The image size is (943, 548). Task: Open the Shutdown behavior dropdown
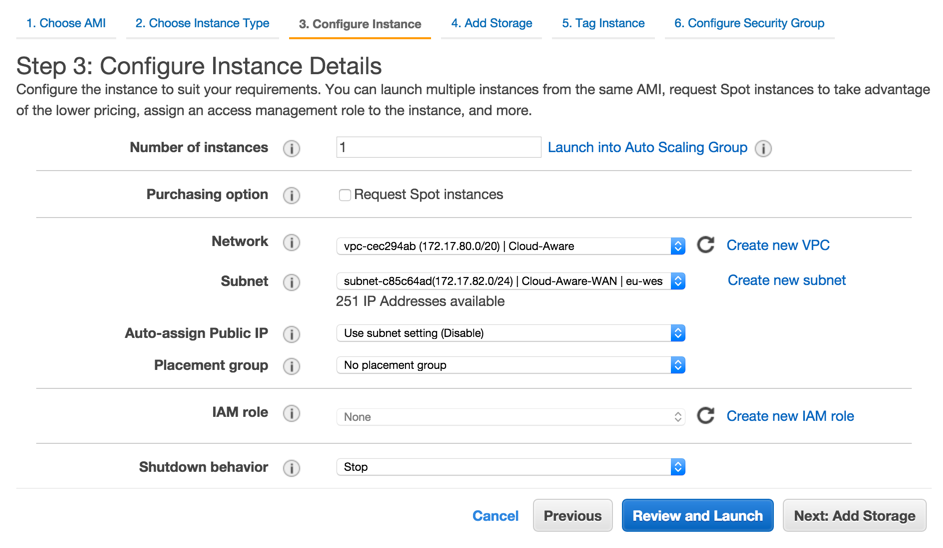pos(510,467)
